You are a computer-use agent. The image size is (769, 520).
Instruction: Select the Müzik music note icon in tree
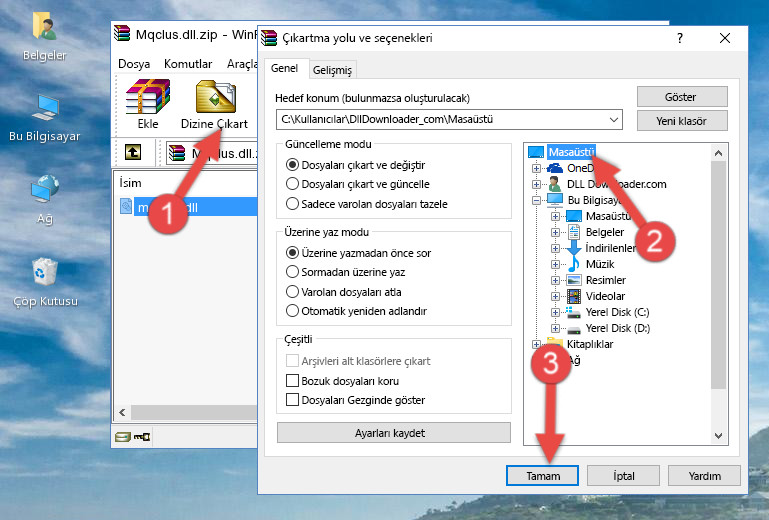tap(573, 264)
